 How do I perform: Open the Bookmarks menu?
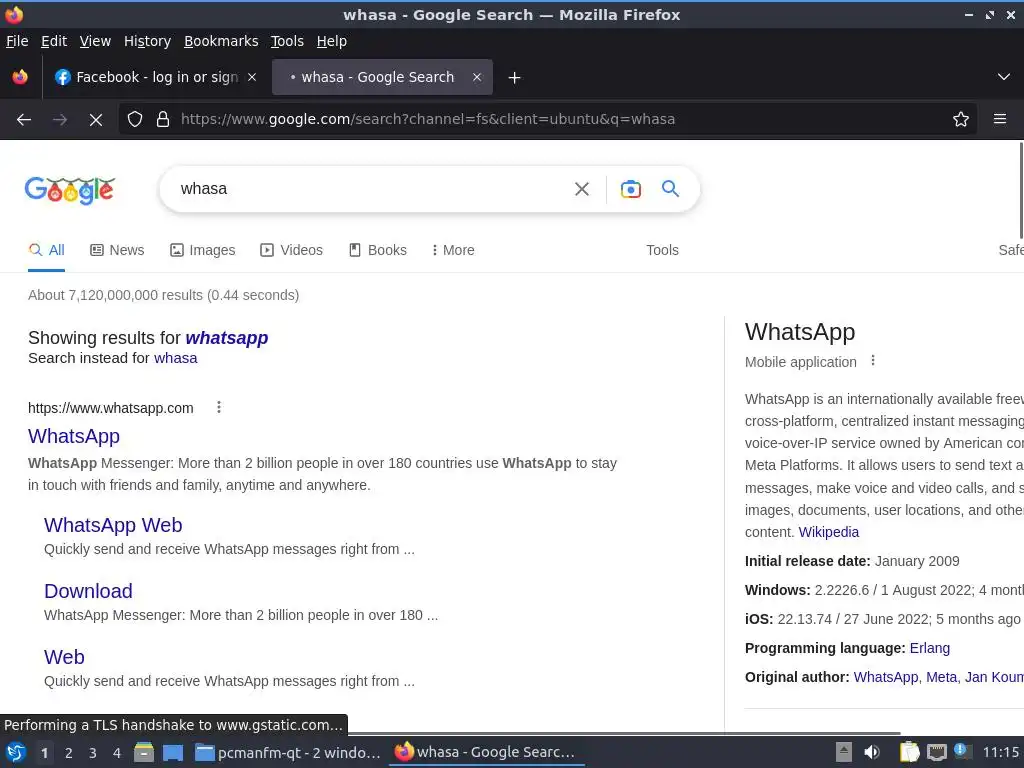point(221,41)
